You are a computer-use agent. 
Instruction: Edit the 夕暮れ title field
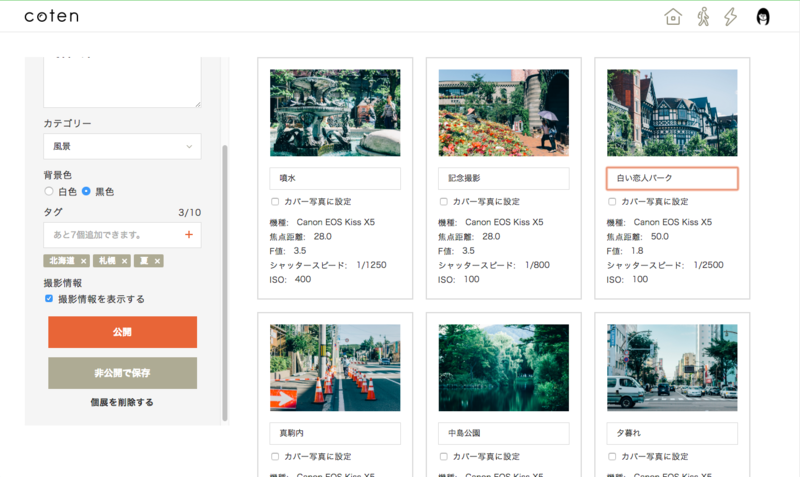[x=672, y=433]
